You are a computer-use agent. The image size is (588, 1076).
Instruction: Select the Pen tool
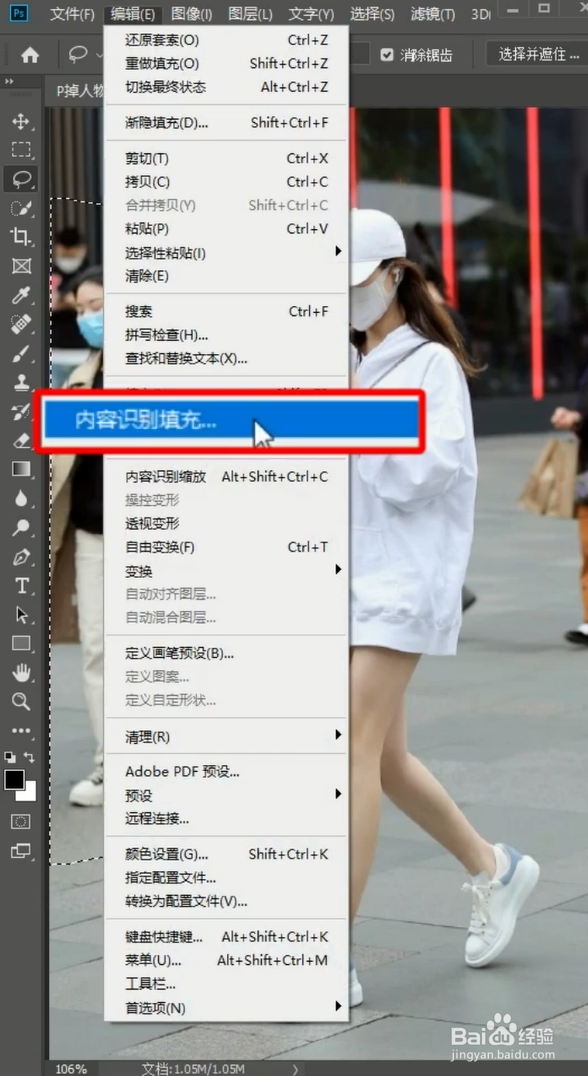21,557
